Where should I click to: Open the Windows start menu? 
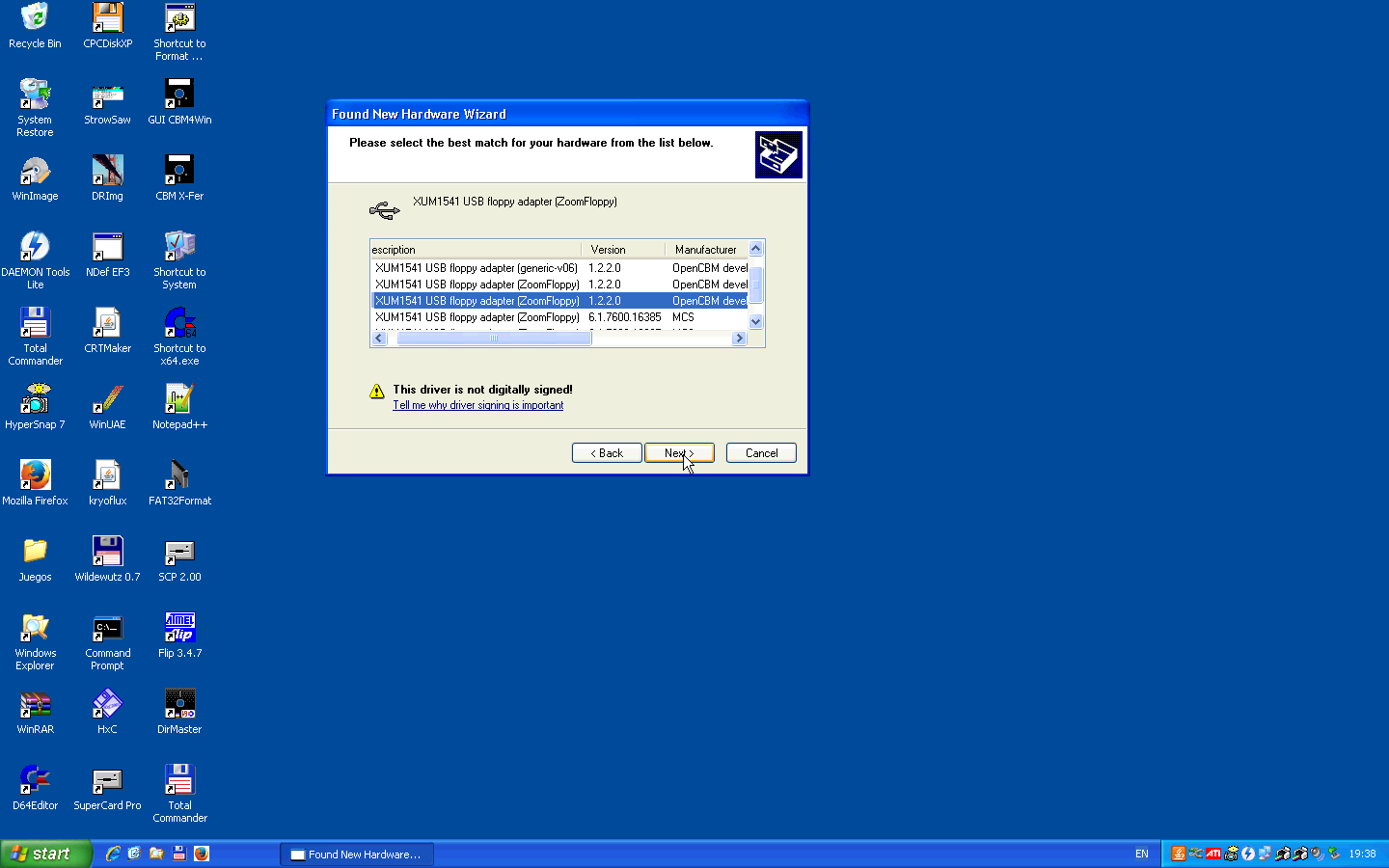(x=45, y=854)
